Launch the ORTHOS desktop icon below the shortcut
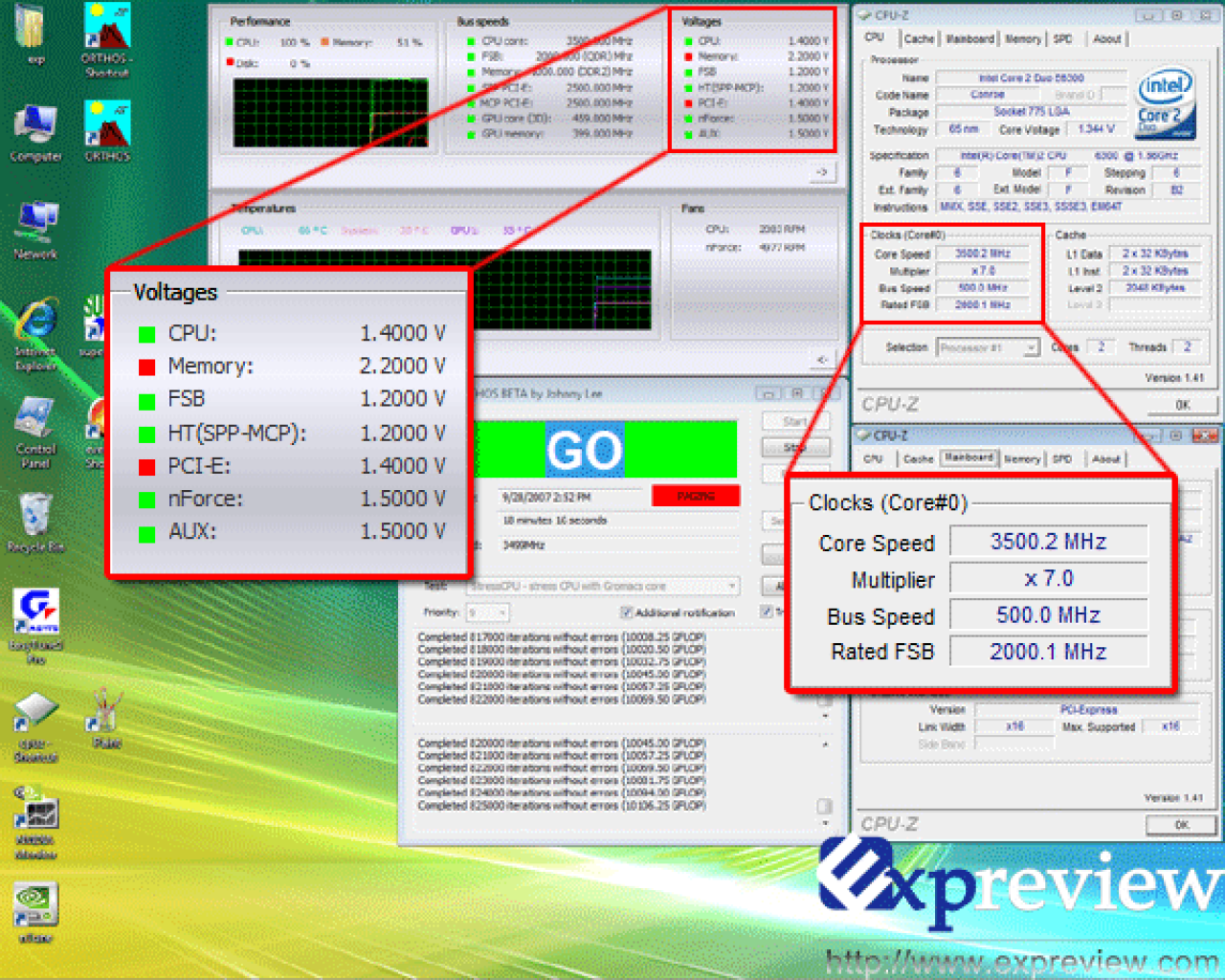The height and width of the screenshot is (980, 1225). [107, 130]
